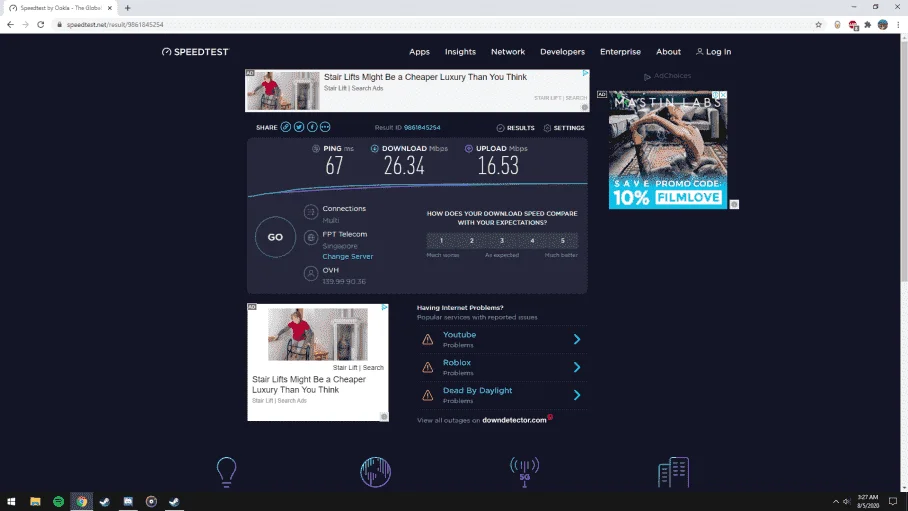908x511 pixels.
Task: Open the Developers menu
Action: point(562,52)
